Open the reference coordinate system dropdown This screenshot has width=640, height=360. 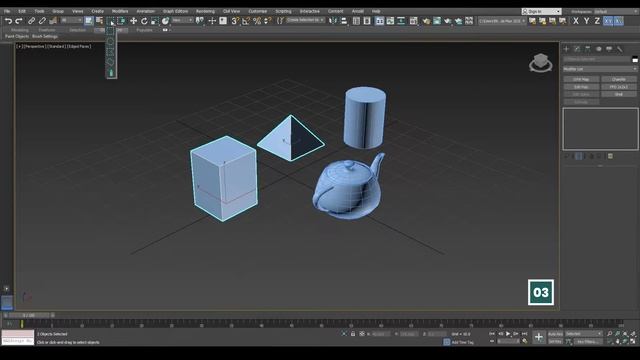[x=182, y=20]
